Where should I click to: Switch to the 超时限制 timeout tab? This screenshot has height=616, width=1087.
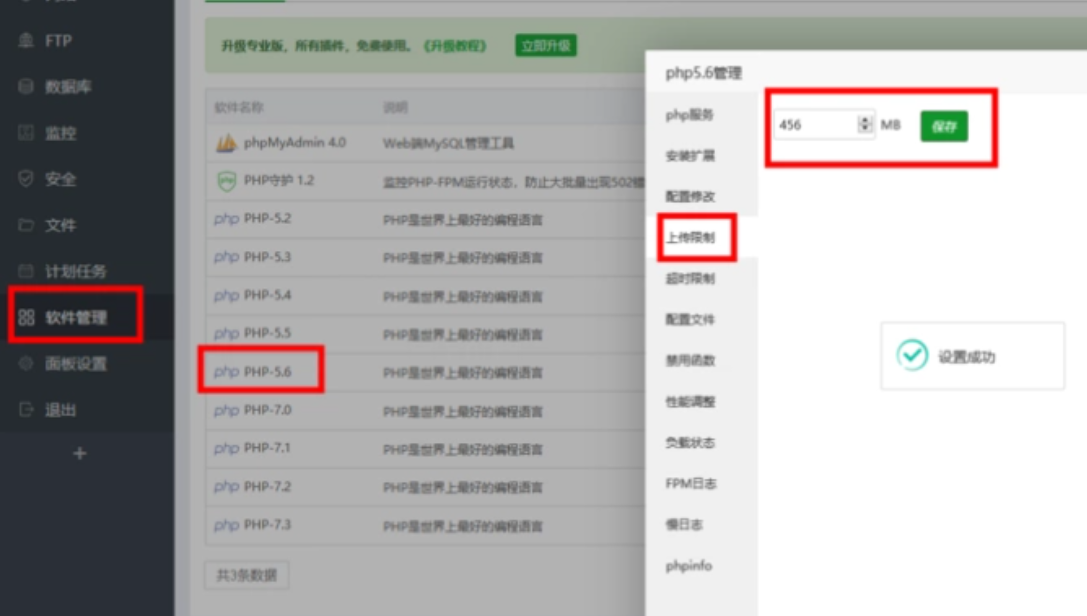690,279
